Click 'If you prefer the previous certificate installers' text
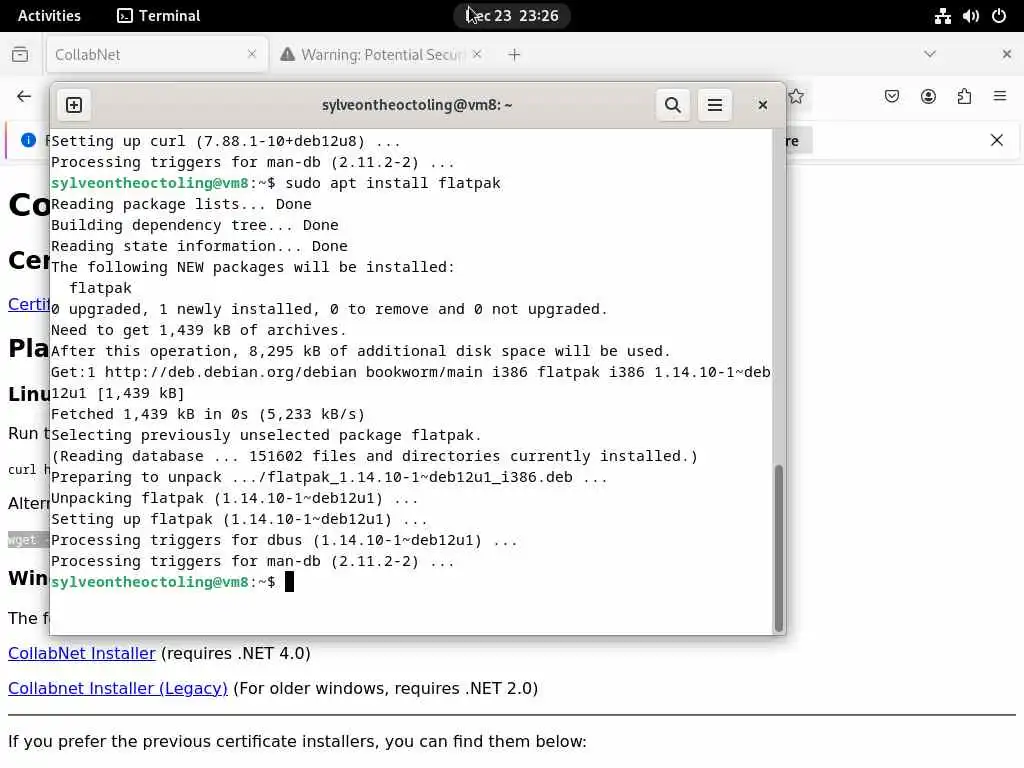Viewport: 1024px width, 768px height. 297,741
